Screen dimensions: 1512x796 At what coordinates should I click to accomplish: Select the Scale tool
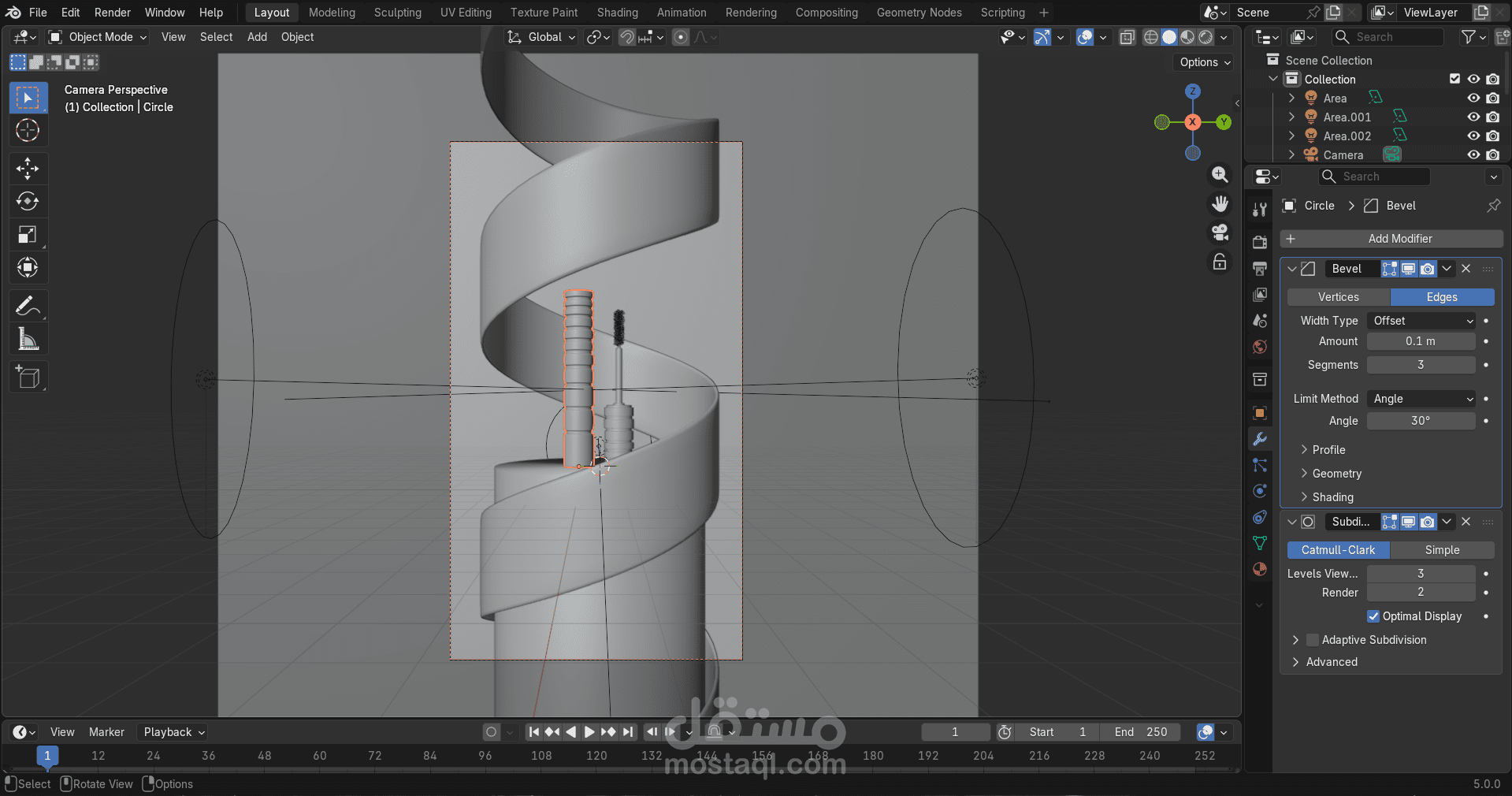point(28,235)
